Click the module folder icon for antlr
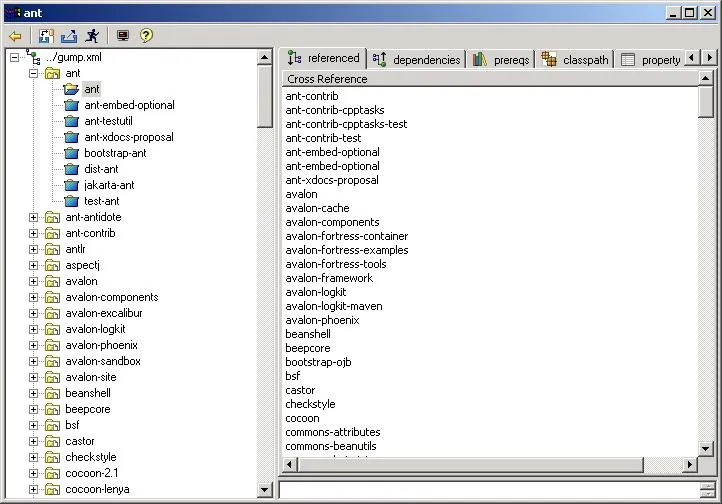Screen dimensions: 722x504 click(x=52, y=249)
